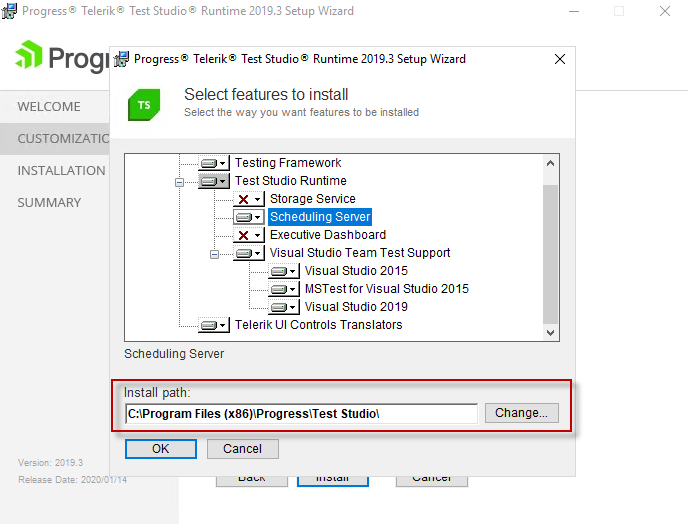Open feature state dropdown for Testing Framework
Viewport: 688px width, 524px height.
tap(214, 163)
